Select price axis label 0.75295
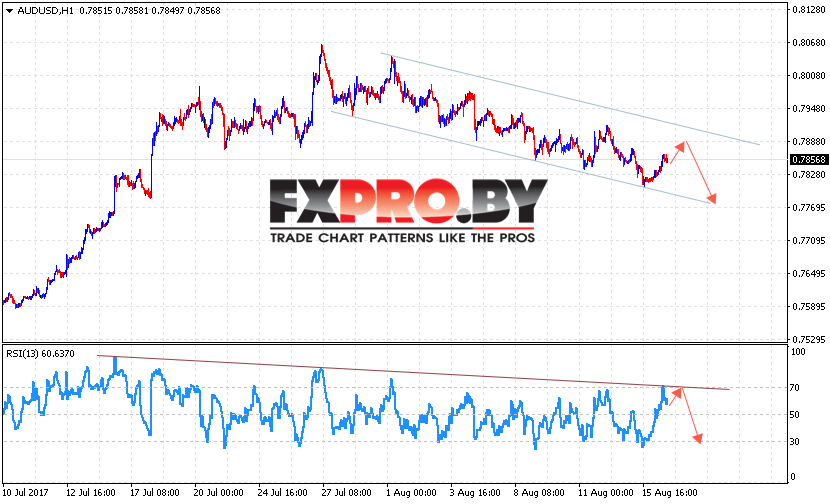The image size is (830, 504). coord(809,339)
